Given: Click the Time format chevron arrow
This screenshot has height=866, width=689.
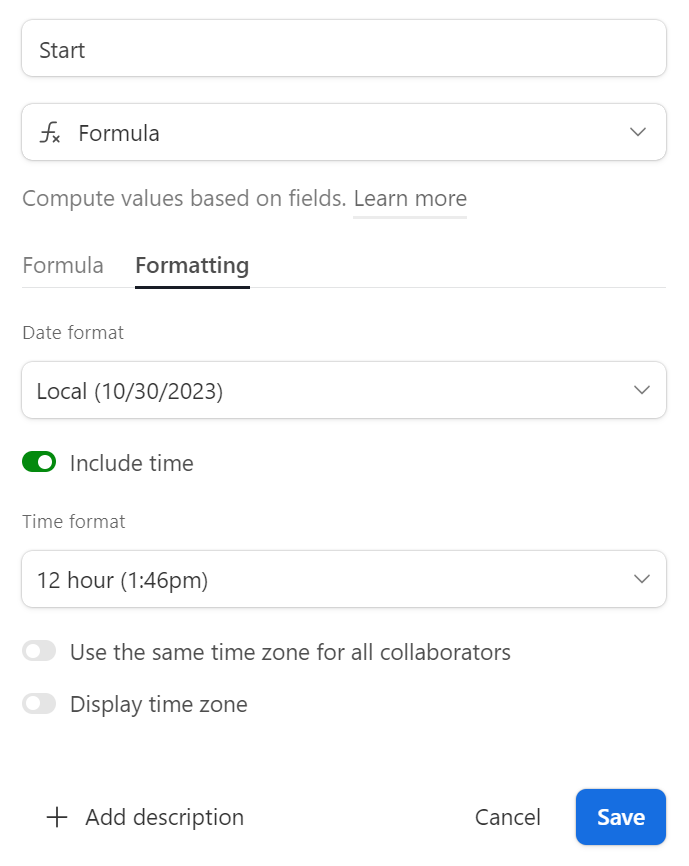Looking at the screenshot, I should click(x=642, y=579).
